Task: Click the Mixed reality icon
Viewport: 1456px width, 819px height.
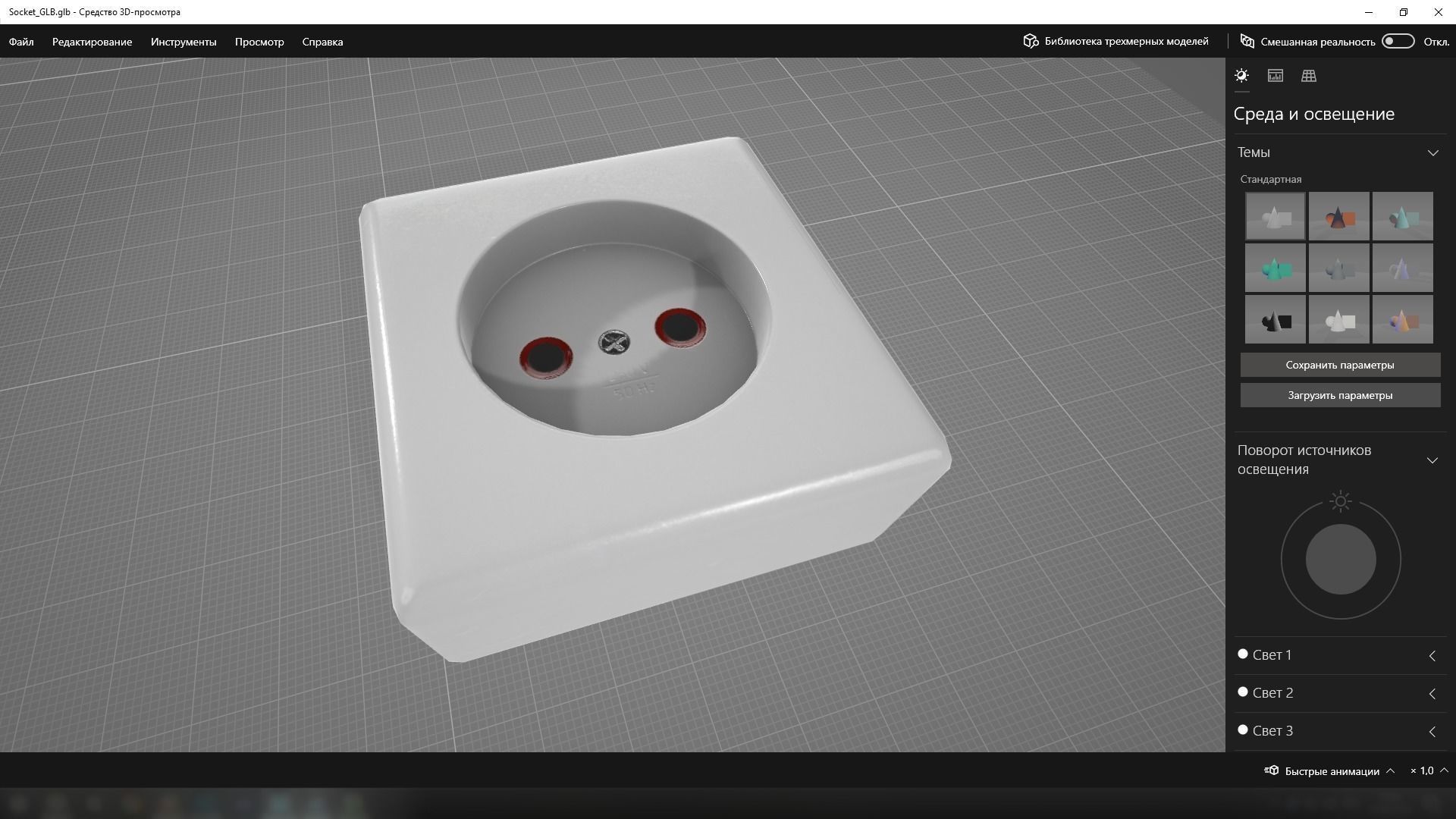Action: tap(1247, 41)
